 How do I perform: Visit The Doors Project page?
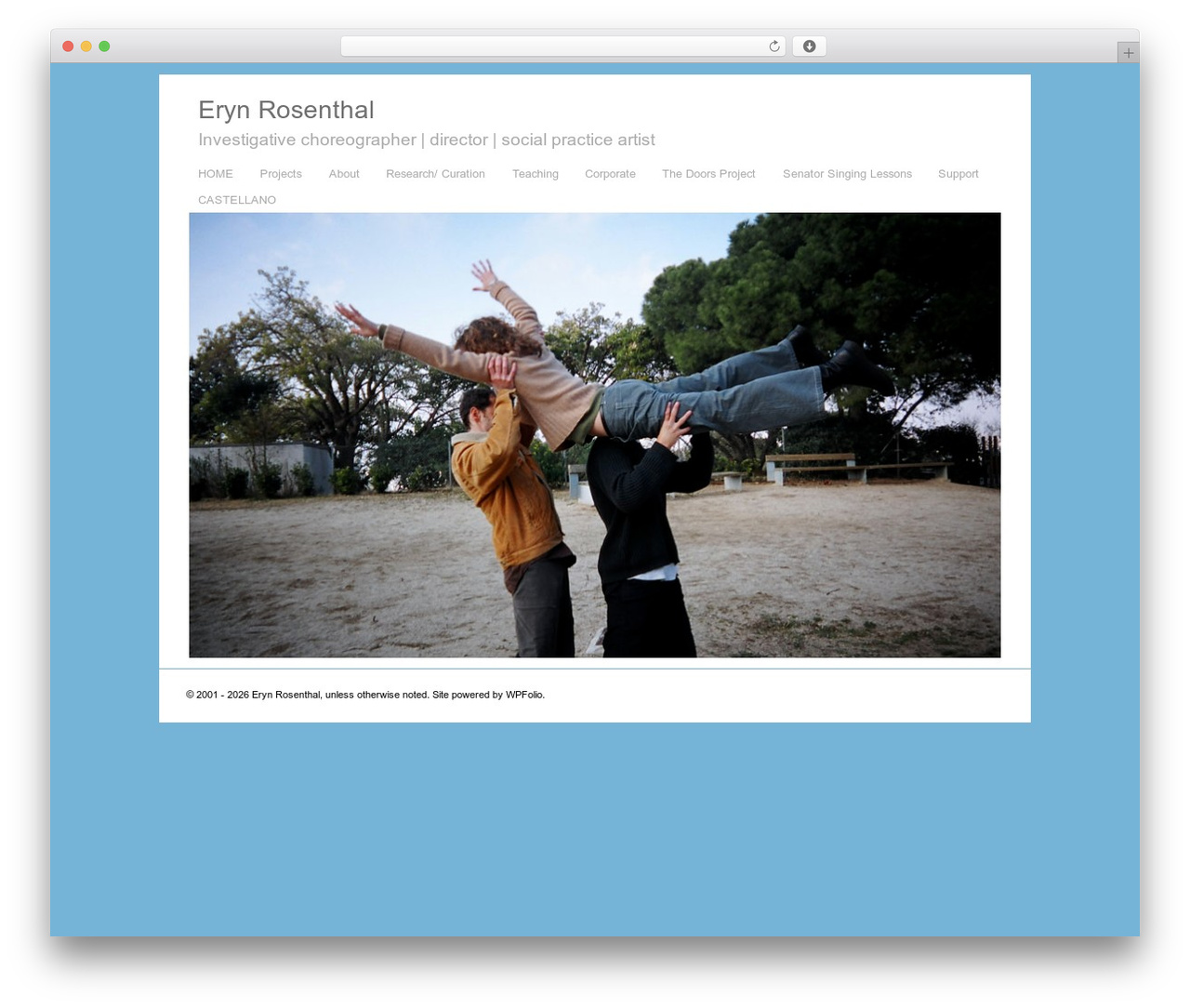[x=708, y=174]
